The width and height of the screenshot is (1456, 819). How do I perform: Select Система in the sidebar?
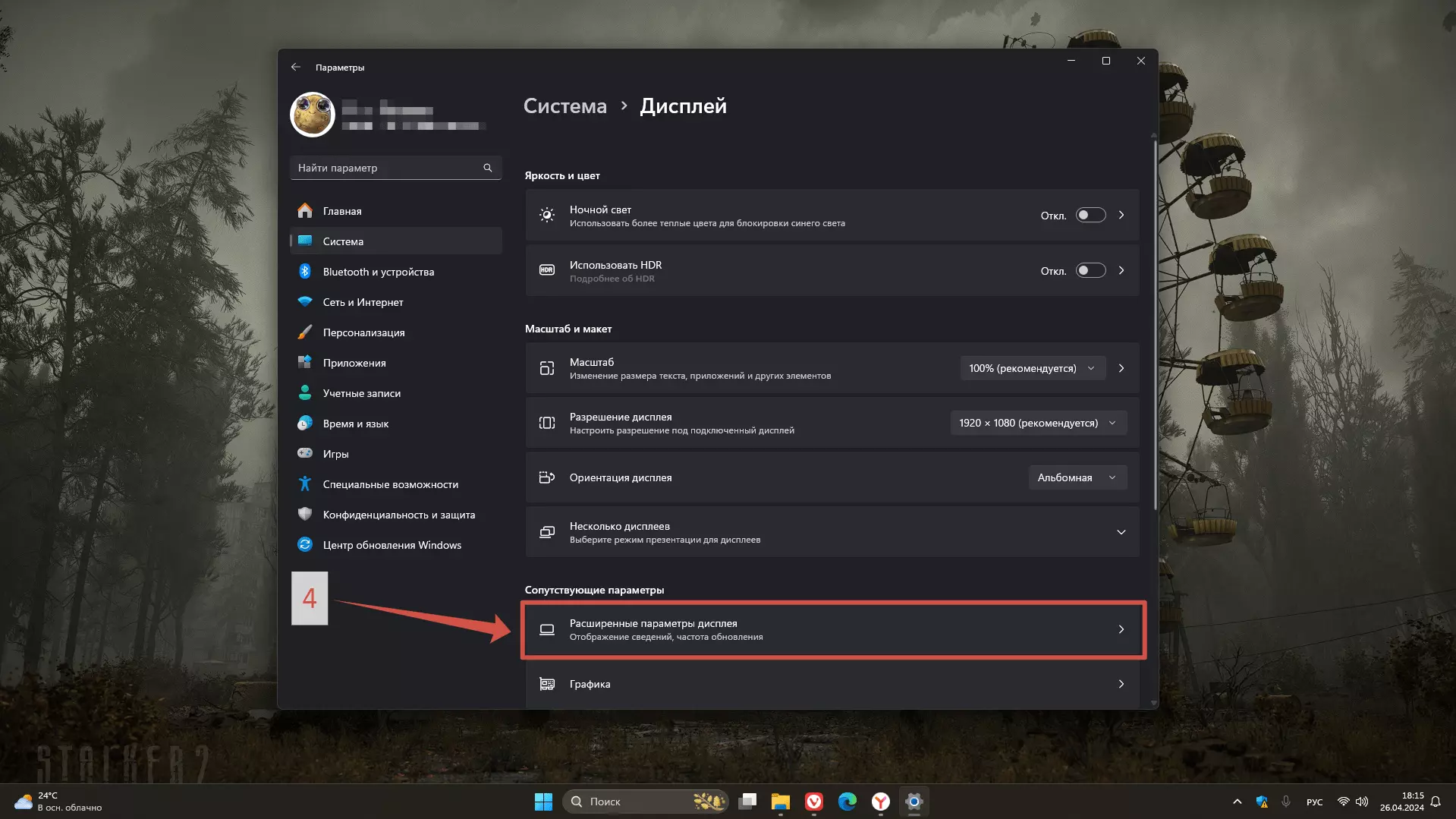tap(395, 241)
